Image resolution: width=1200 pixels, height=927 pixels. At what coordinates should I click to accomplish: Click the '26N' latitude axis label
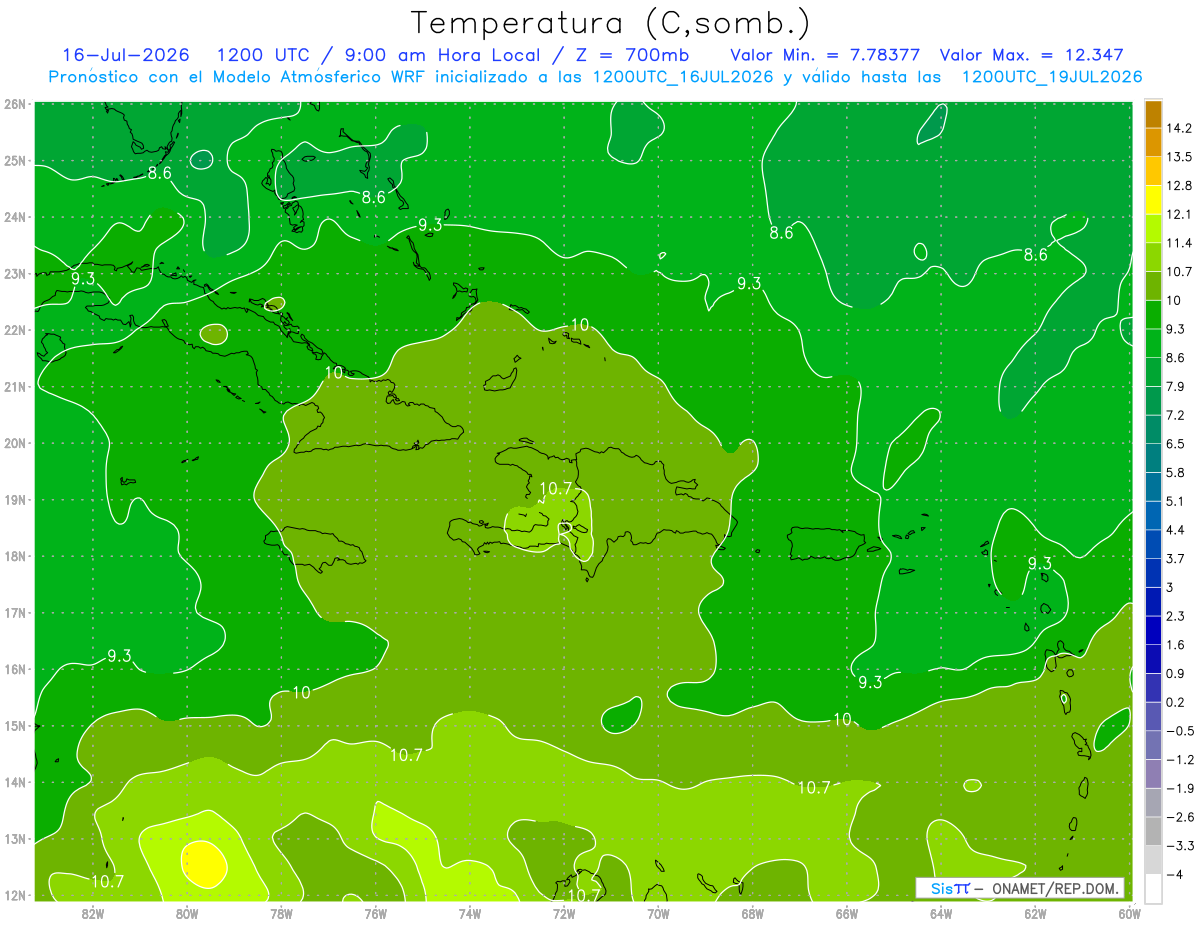point(14,104)
